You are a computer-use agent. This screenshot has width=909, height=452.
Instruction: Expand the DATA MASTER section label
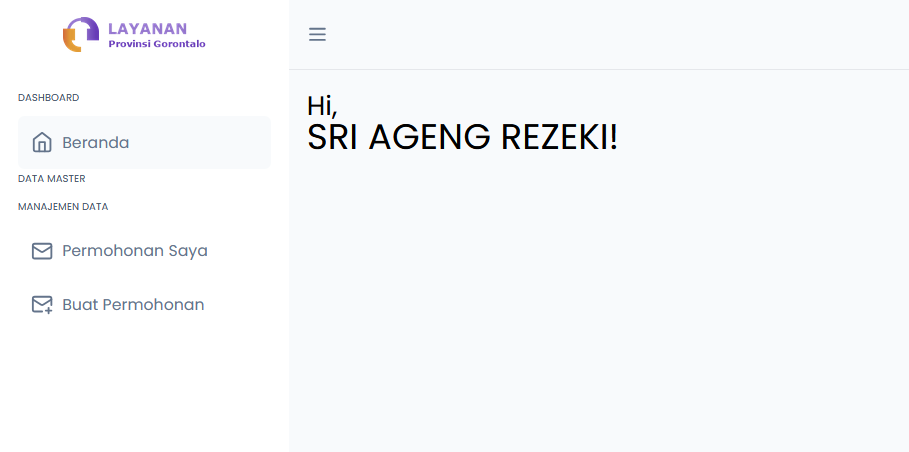52,178
